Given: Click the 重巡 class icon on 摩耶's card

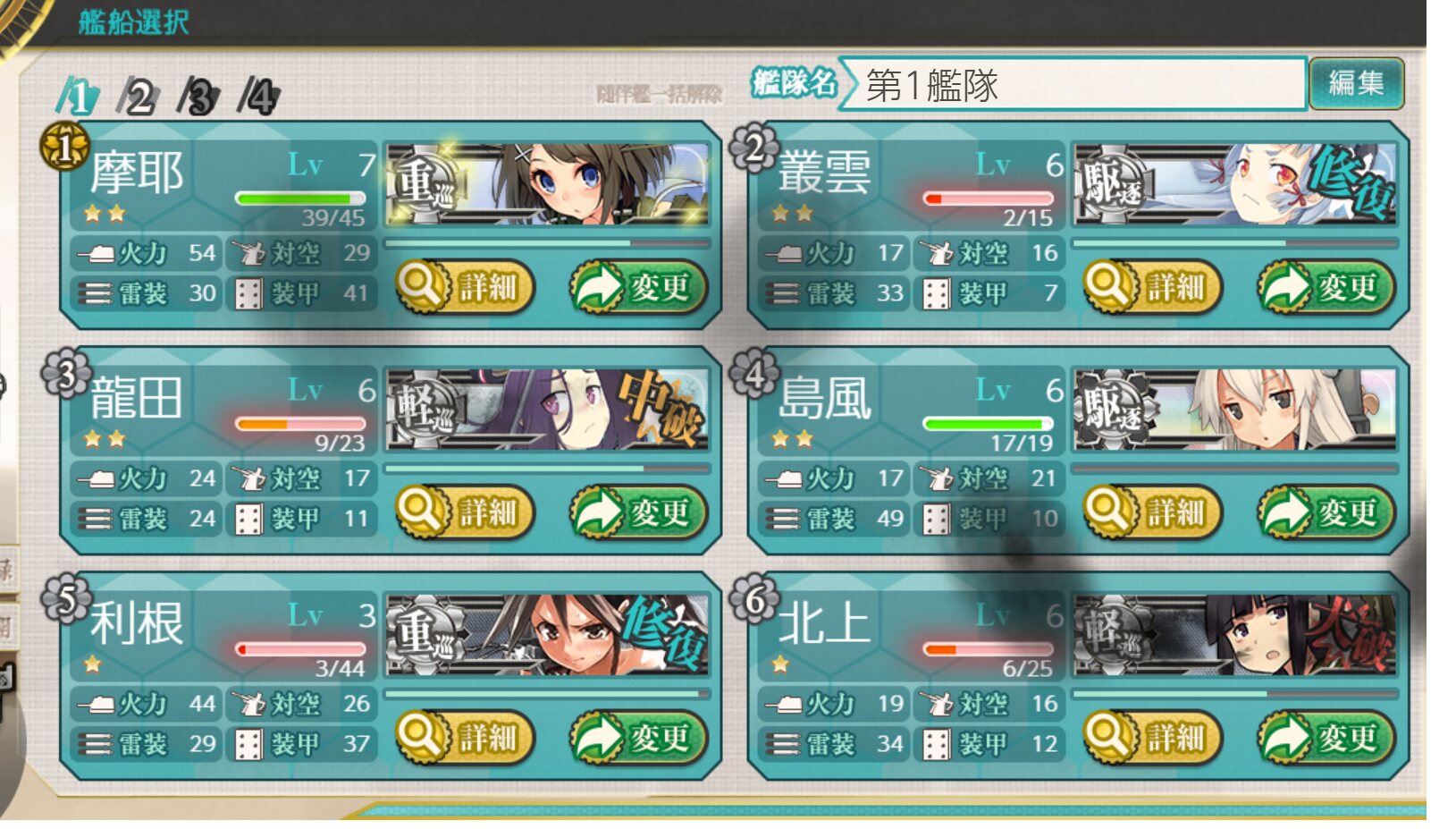Looking at the screenshot, I should click(x=424, y=184).
